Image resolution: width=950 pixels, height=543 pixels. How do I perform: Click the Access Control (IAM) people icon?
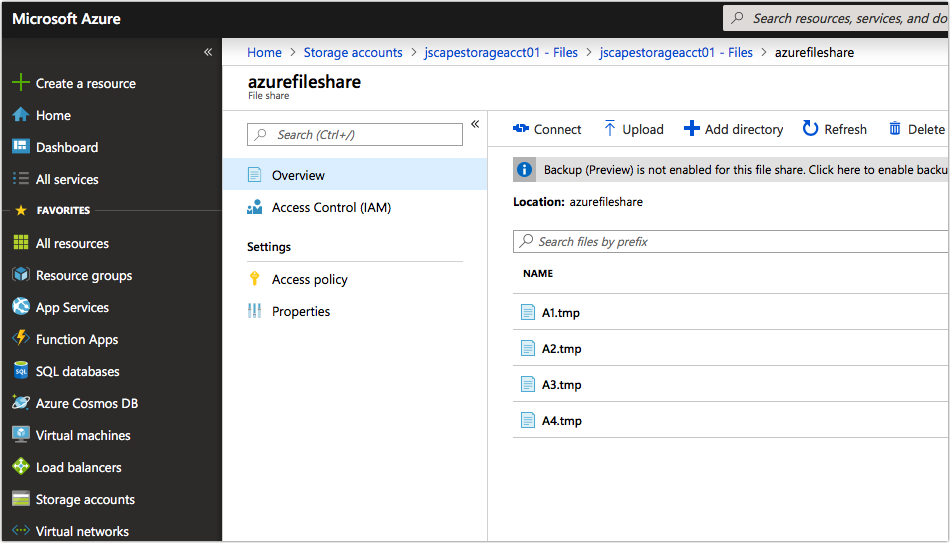[x=254, y=207]
